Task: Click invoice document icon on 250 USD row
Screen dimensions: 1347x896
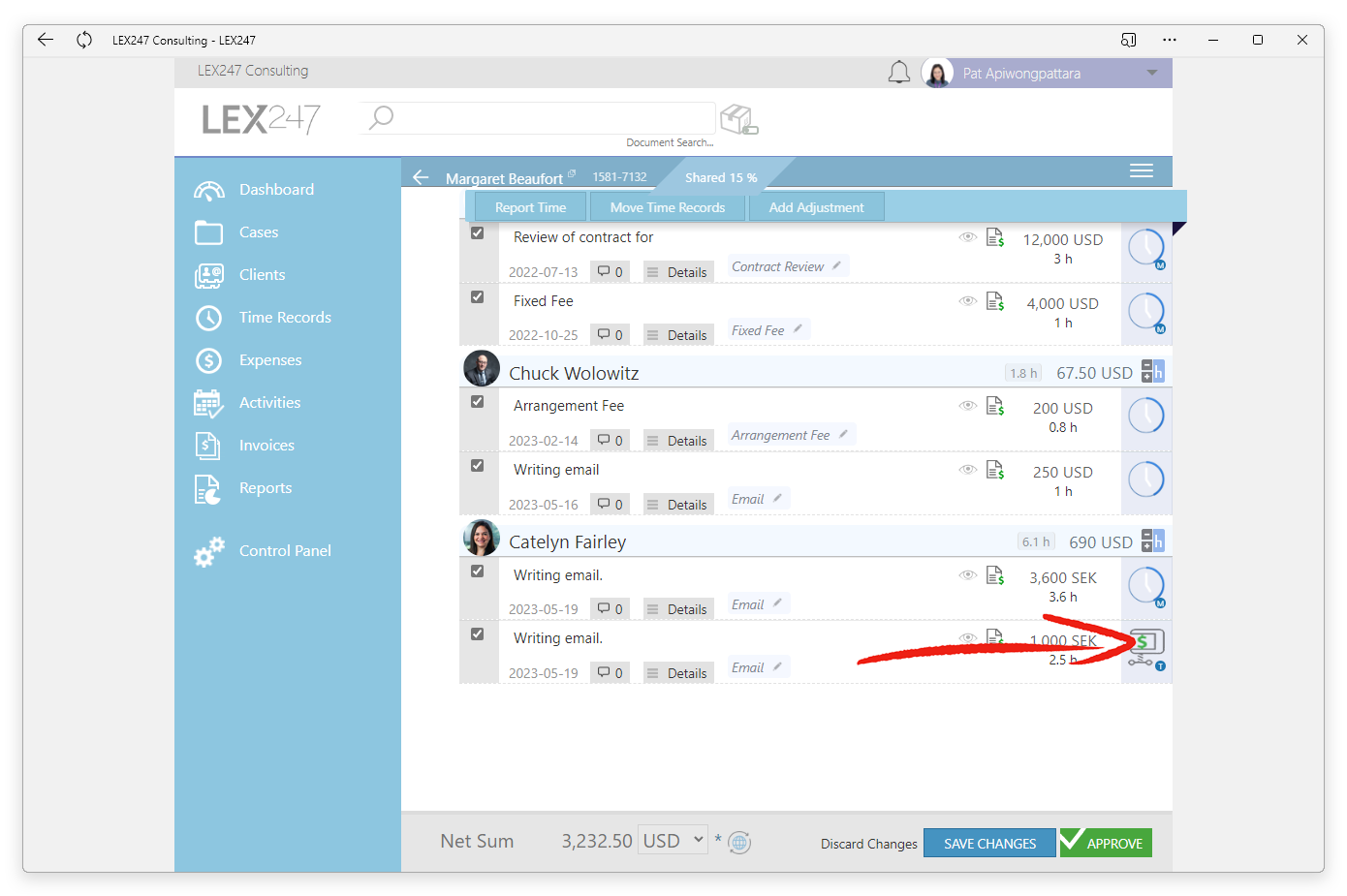Action: coord(995,470)
